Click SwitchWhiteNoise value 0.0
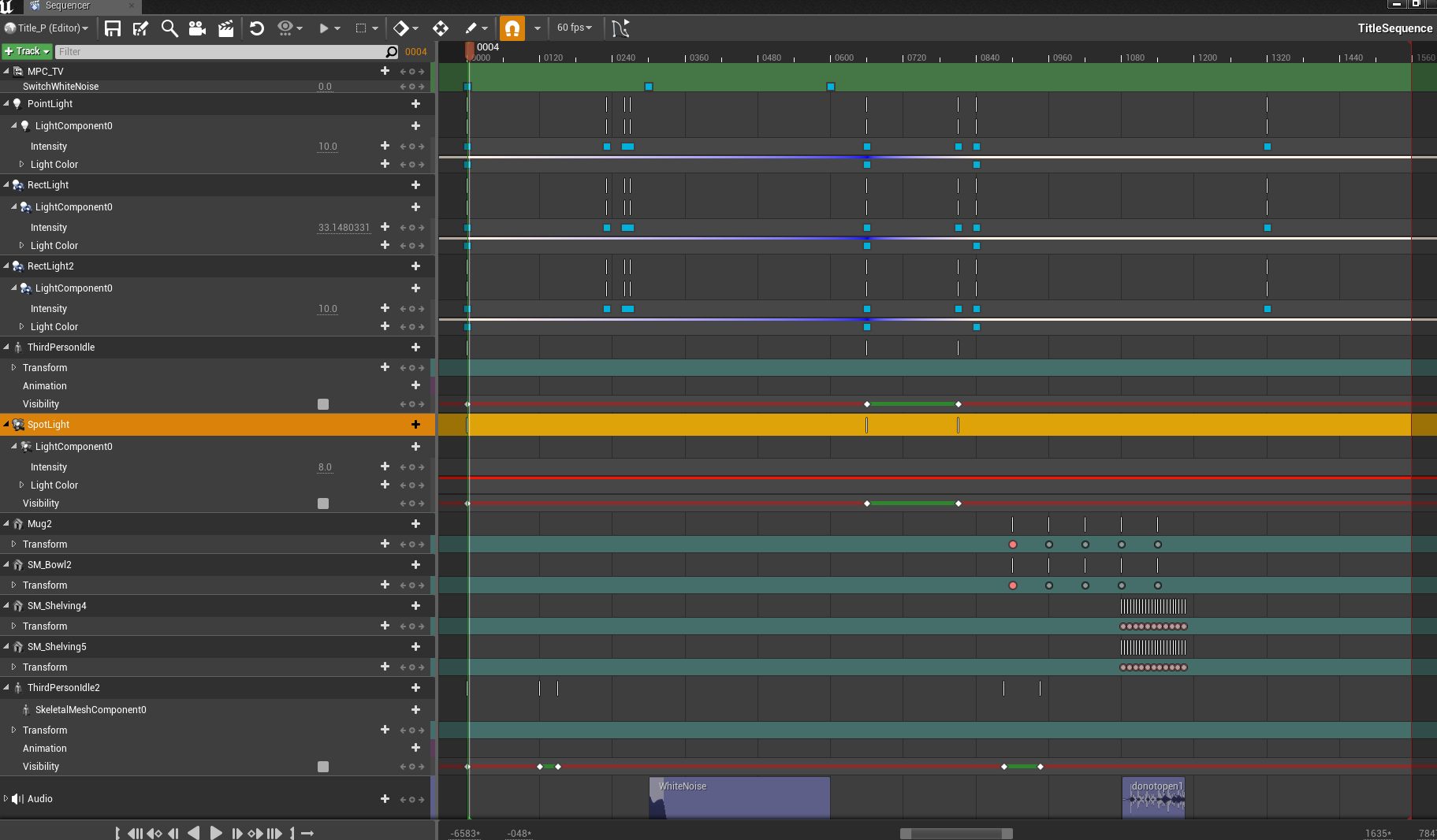The height and width of the screenshot is (840, 1437). pyautogui.click(x=325, y=87)
